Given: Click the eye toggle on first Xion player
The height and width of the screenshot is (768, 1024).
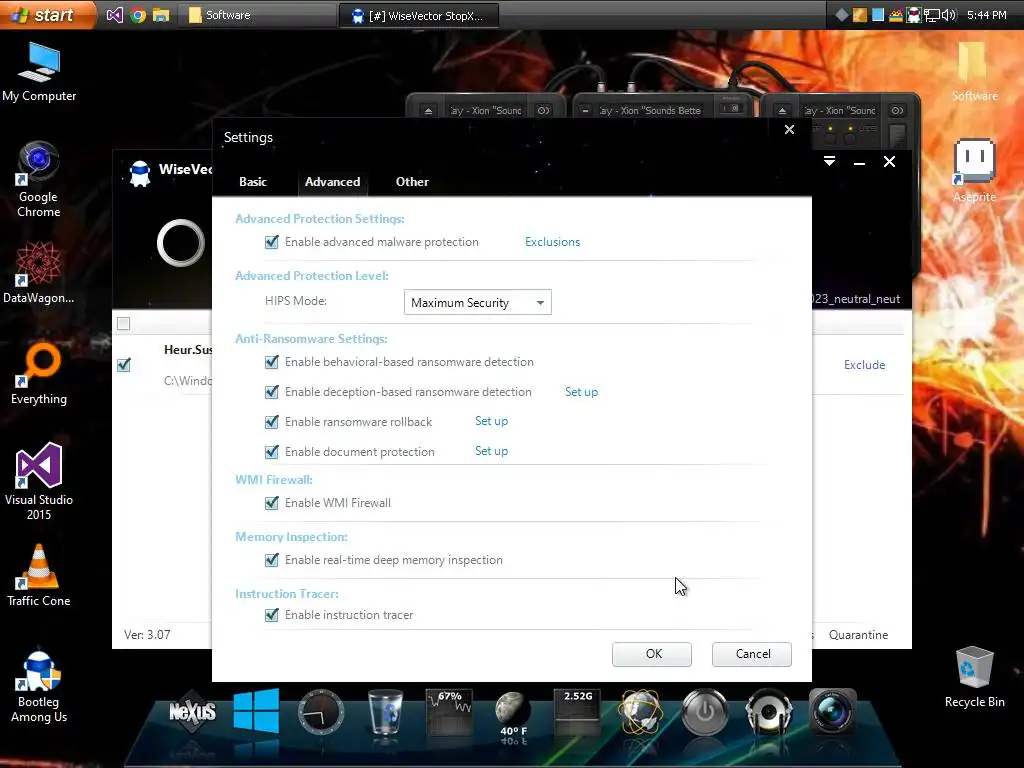Looking at the screenshot, I should click(x=543, y=110).
